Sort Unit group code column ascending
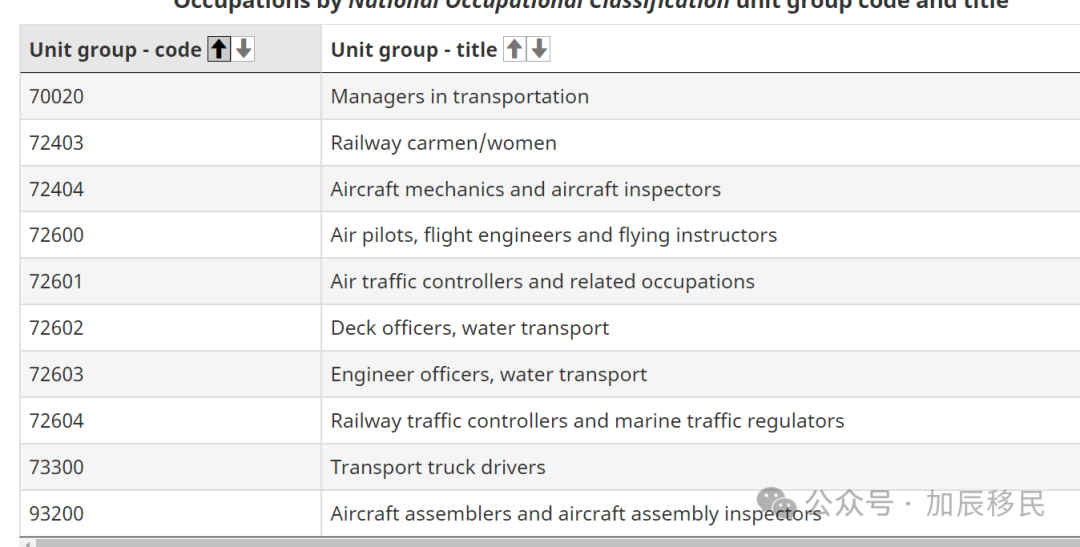The height and width of the screenshot is (547, 1080). [x=218, y=50]
